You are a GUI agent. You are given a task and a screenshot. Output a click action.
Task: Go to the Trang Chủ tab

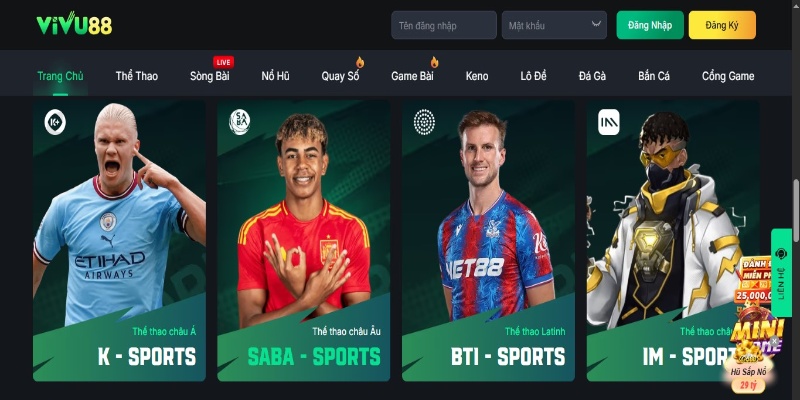click(60, 76)
